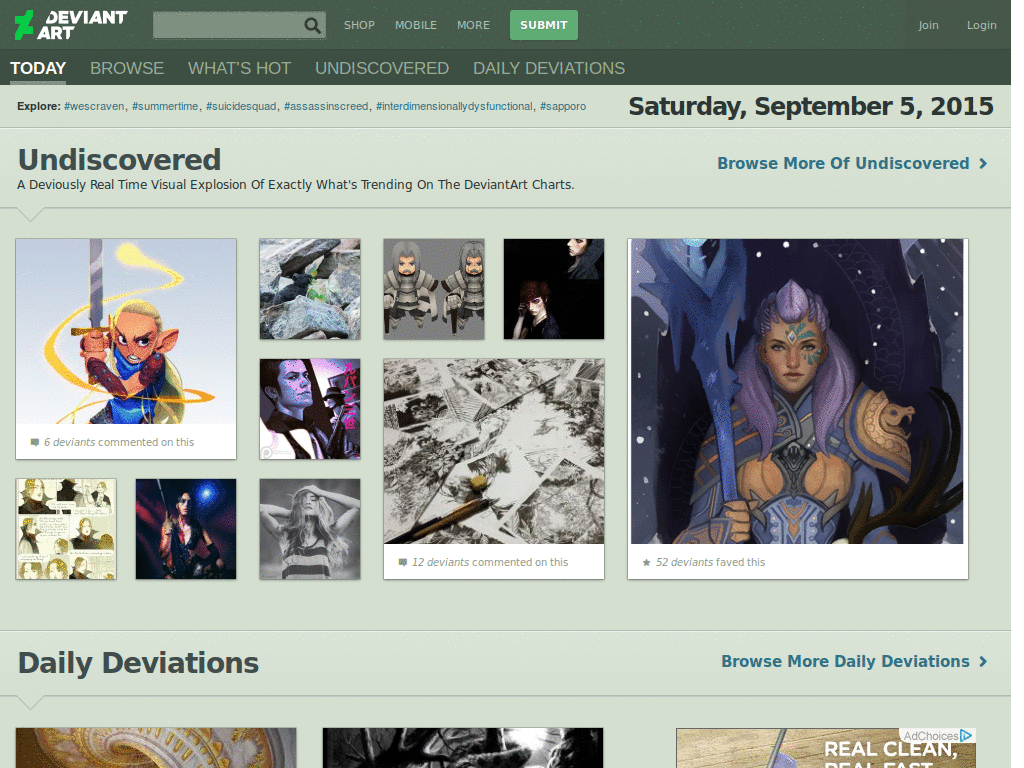Open the comic page thumbnail
The height and width of the screenshot is (768, 1024).
[x=66, y=529]
